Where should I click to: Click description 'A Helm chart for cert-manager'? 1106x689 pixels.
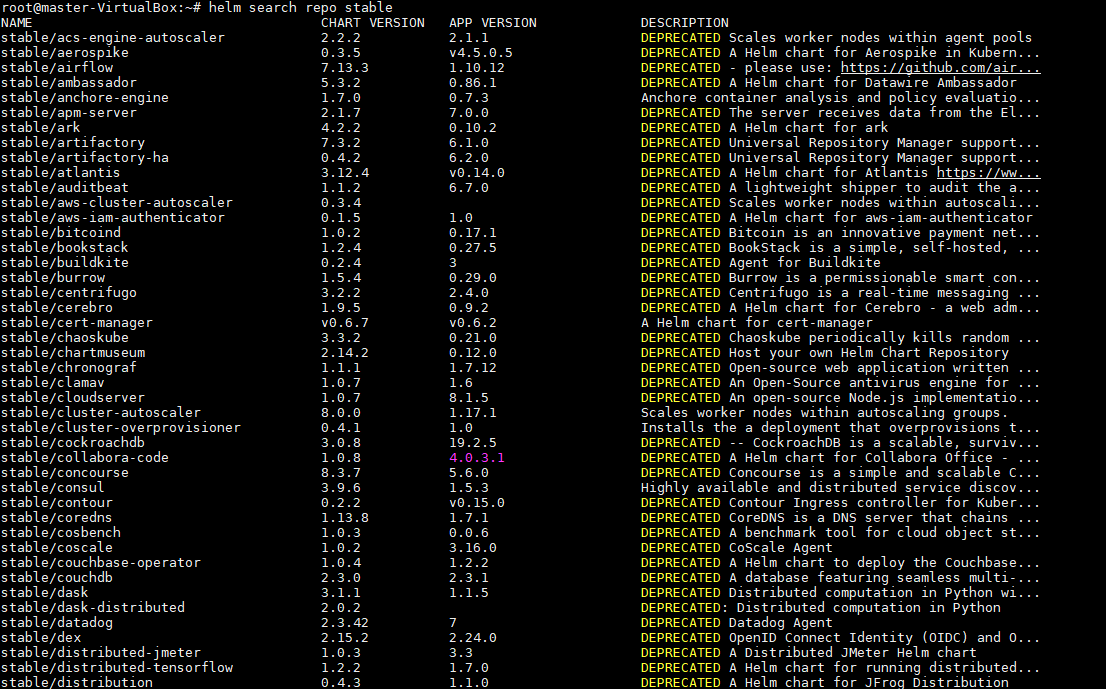[x=757, y=323]
